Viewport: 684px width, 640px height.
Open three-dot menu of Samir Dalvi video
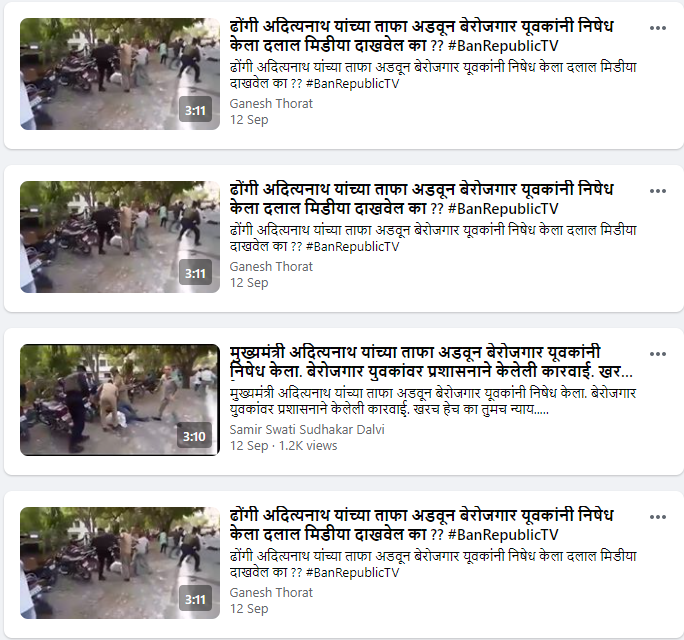click(x=657, y=354)
